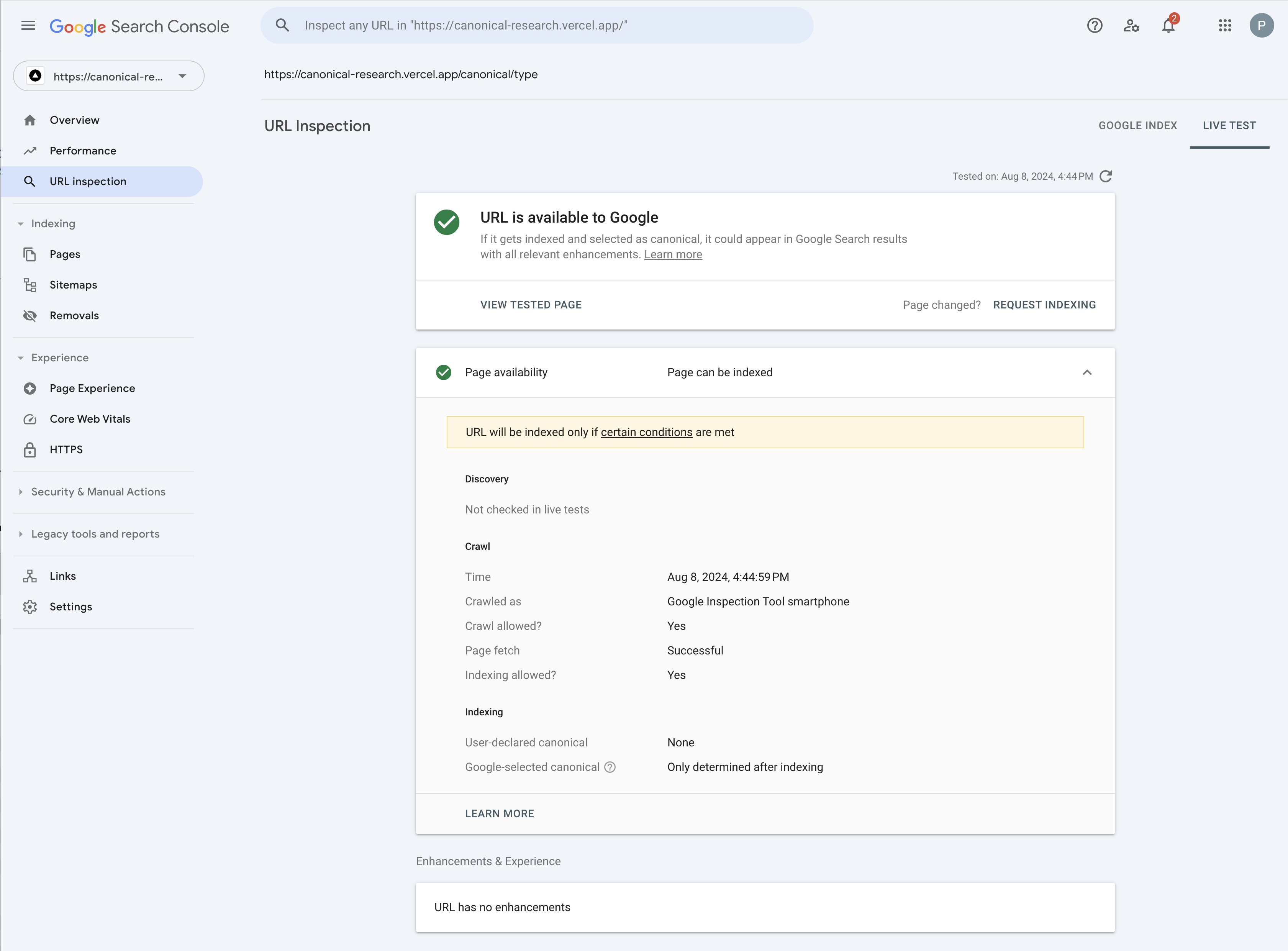This screenshot has width=1288, height=951.
Task: Collapse the Page availability section
Action: [x=1086, y=372]
